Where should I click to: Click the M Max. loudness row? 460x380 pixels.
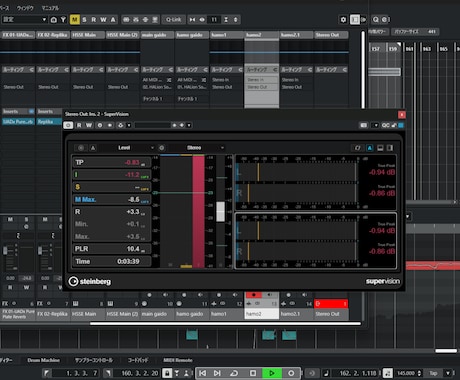[112, 199]
